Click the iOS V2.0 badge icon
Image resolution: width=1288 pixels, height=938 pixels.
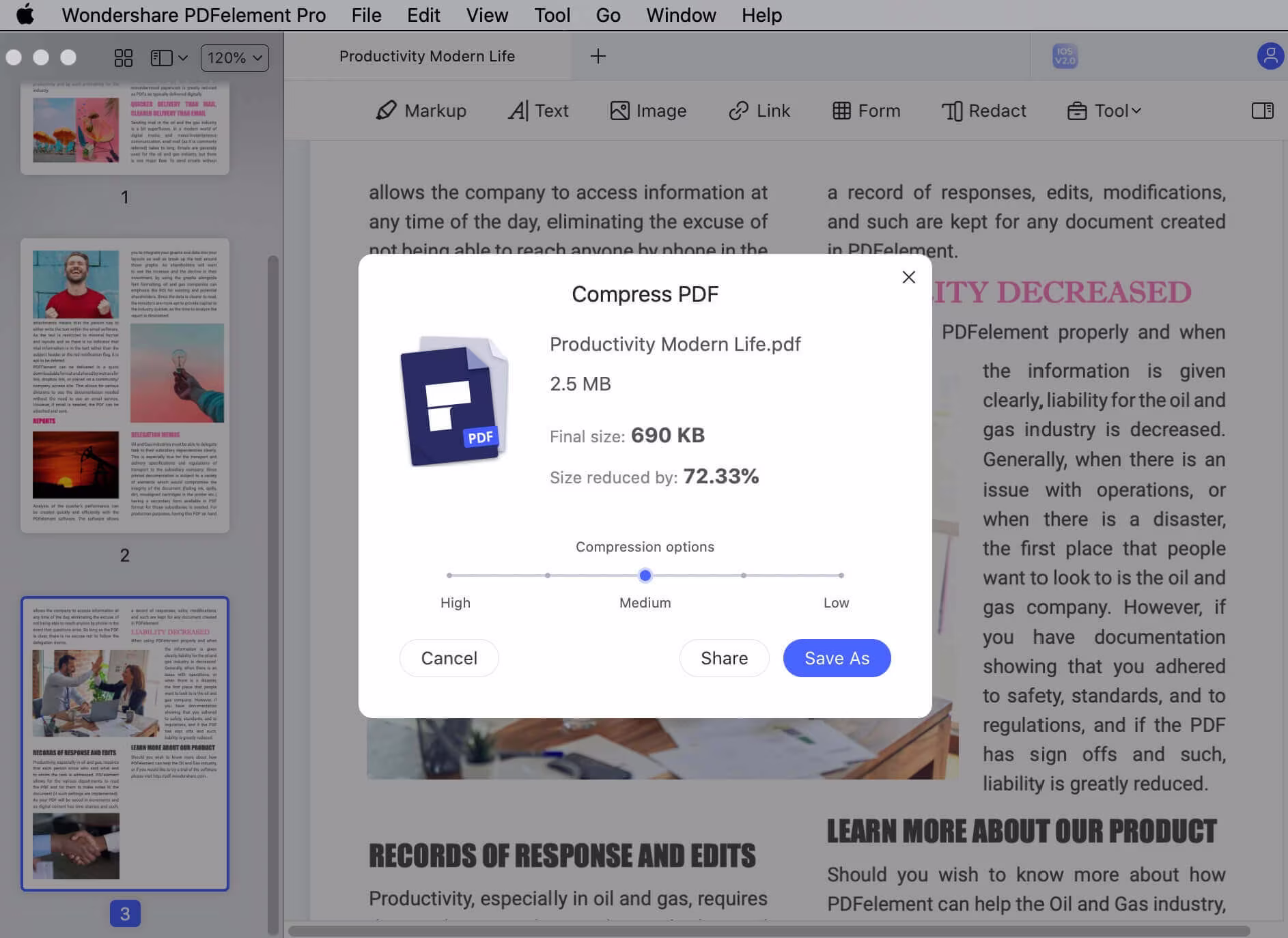tap(1065, 56)
